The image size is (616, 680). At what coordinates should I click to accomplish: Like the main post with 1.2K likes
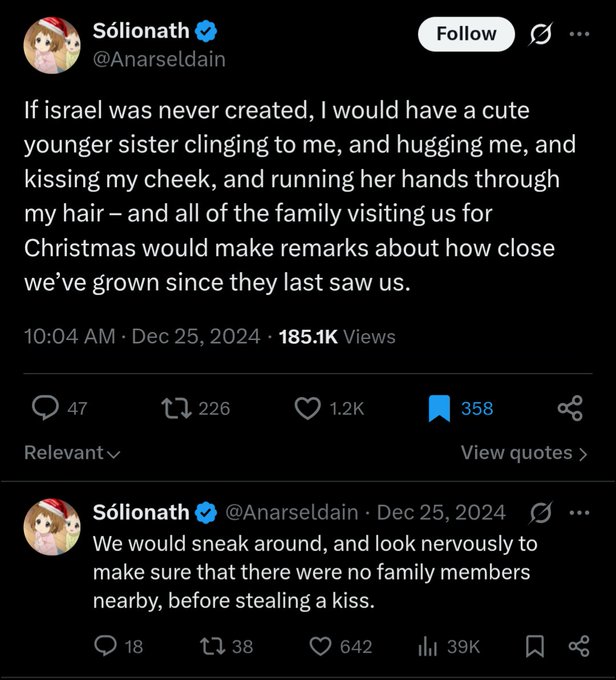308,408
